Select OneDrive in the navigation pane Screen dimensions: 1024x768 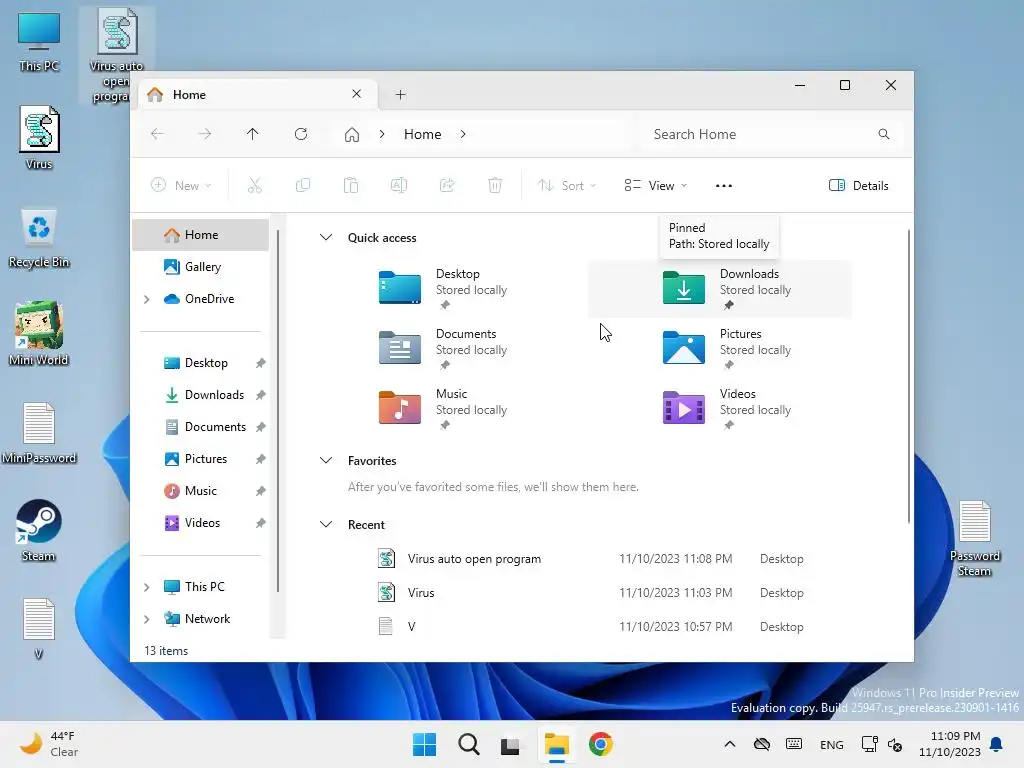tap(200, 299)
